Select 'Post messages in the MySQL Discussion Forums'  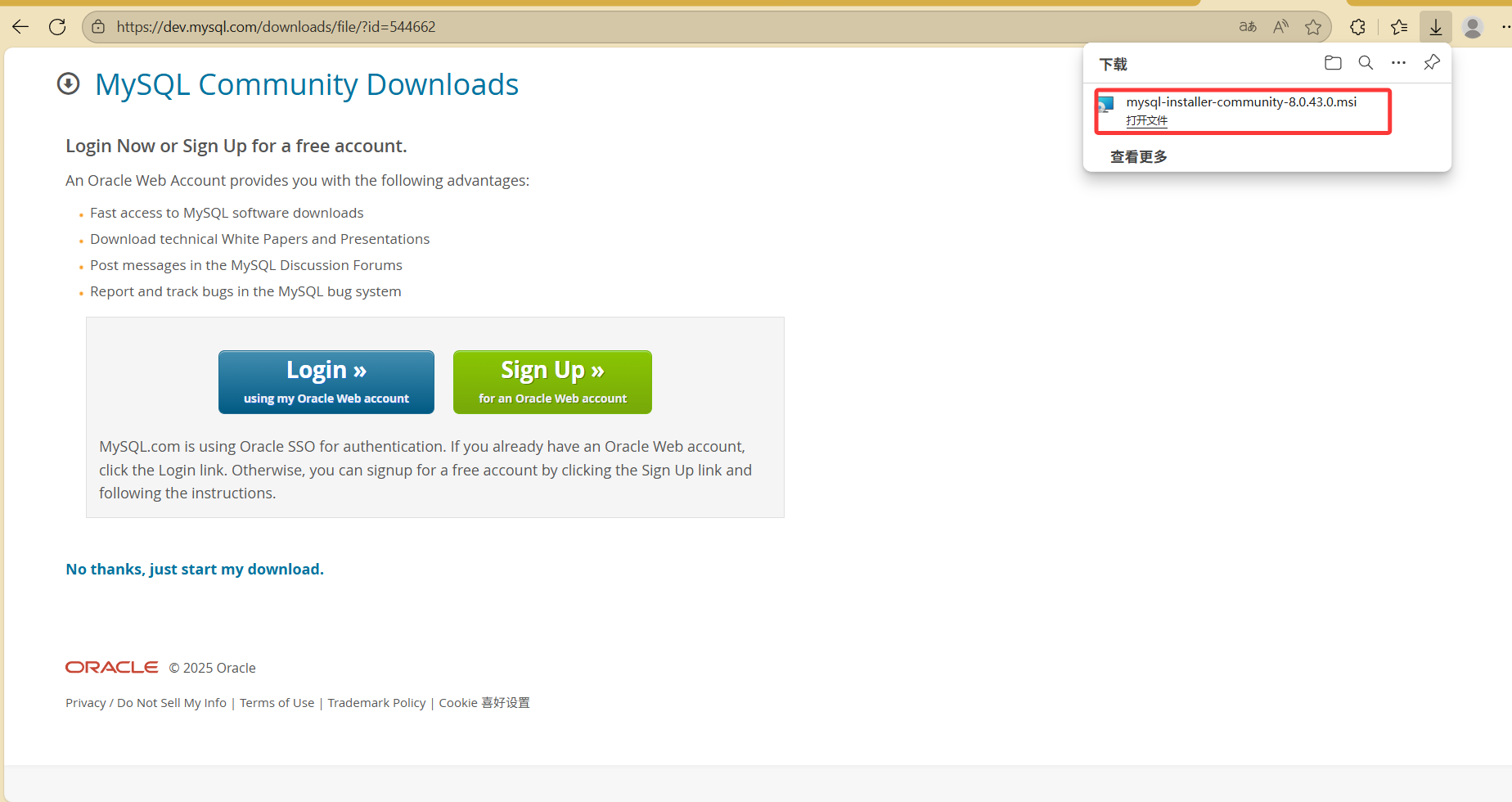[x=246, y=265]
